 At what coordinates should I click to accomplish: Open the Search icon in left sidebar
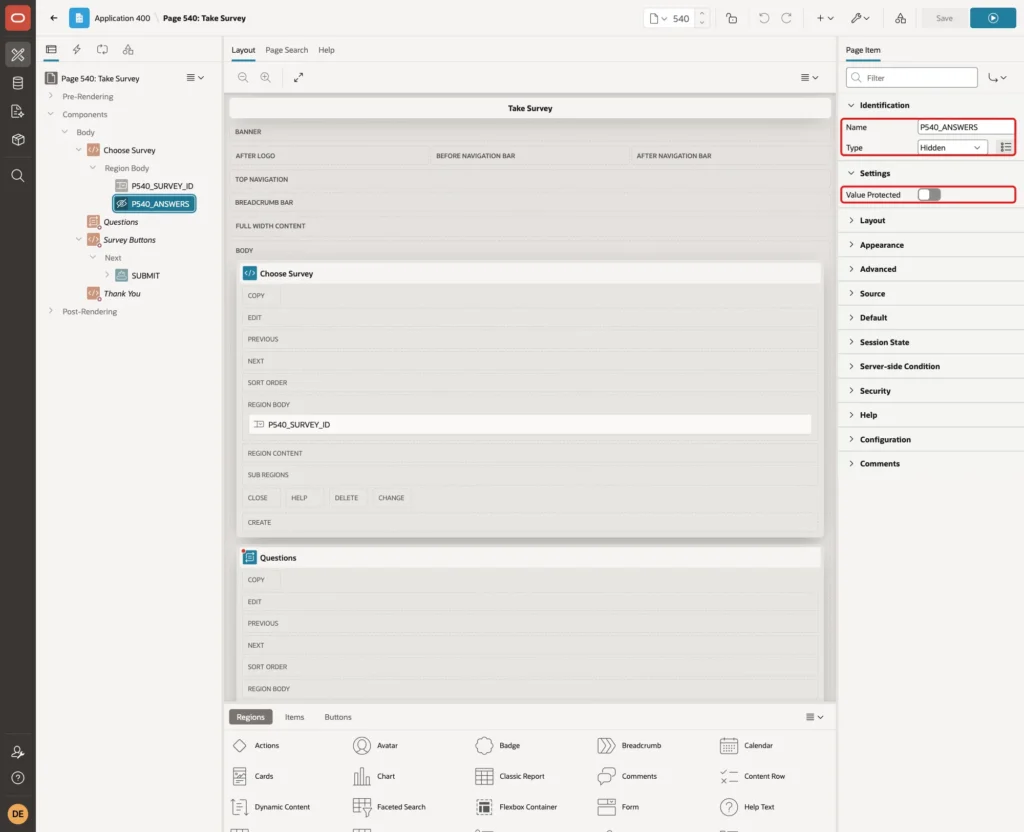coord(18,176)
